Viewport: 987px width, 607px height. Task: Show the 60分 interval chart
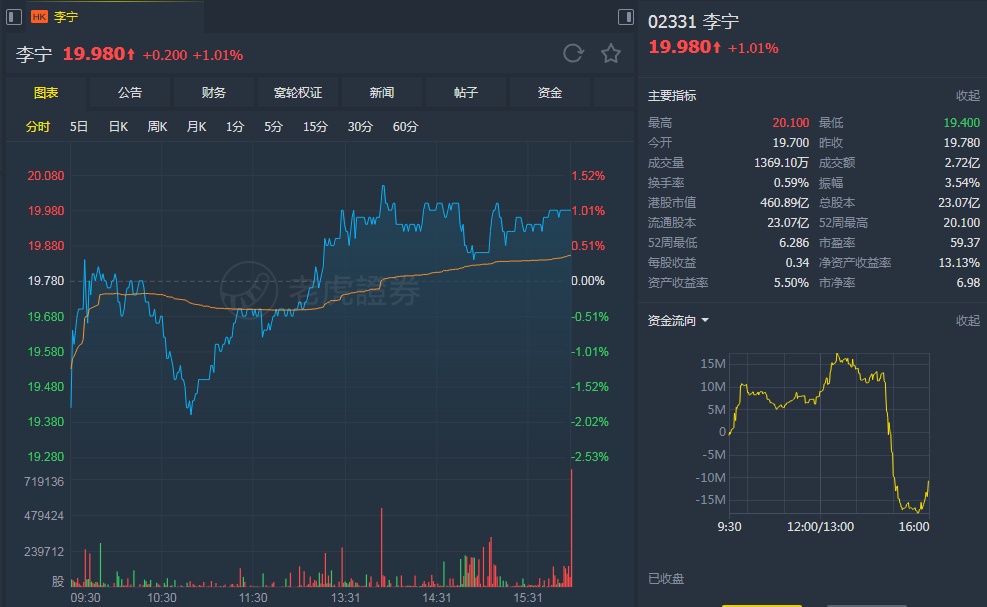point(405,127)
